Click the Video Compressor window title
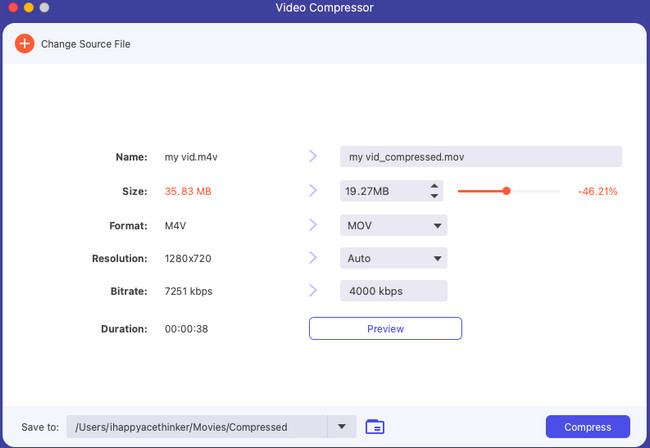 [x=325, y=7]
